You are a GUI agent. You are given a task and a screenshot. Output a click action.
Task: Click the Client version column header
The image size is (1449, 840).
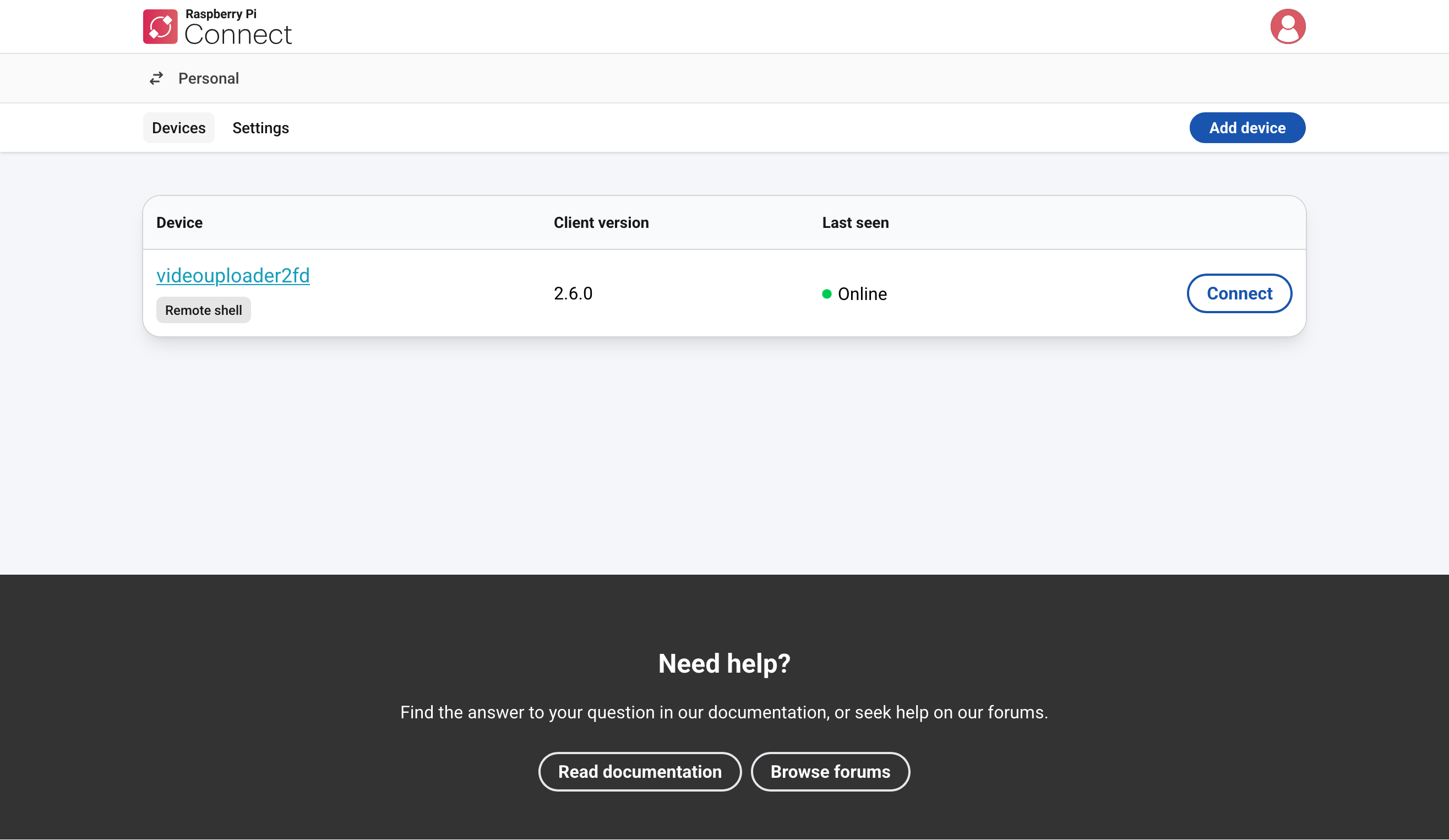[x=601, y=222]
